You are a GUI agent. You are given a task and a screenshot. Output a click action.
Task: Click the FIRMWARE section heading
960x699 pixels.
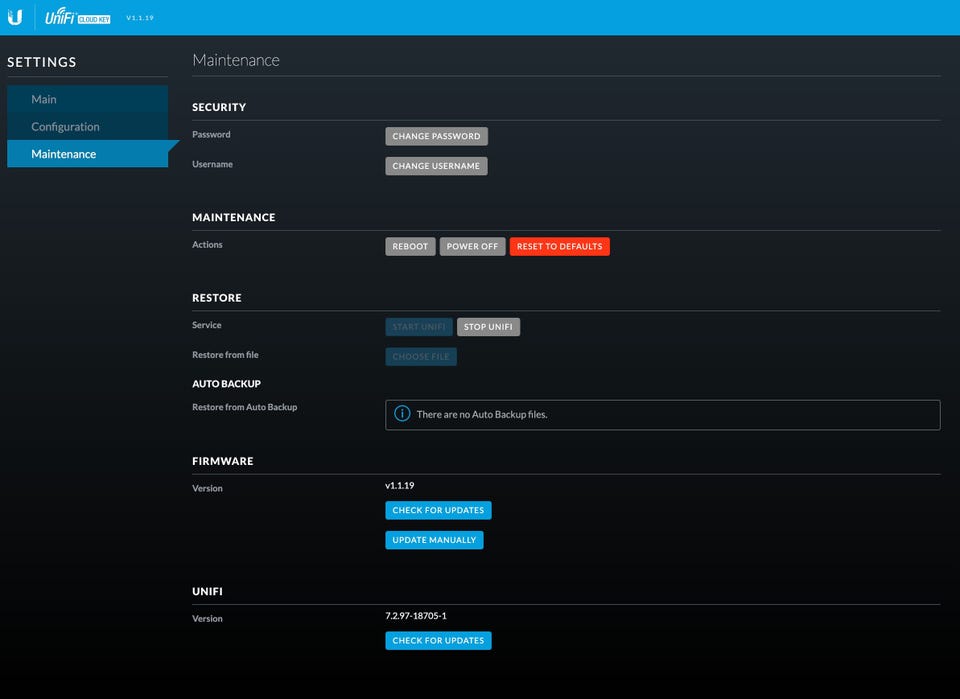[223, 461]
